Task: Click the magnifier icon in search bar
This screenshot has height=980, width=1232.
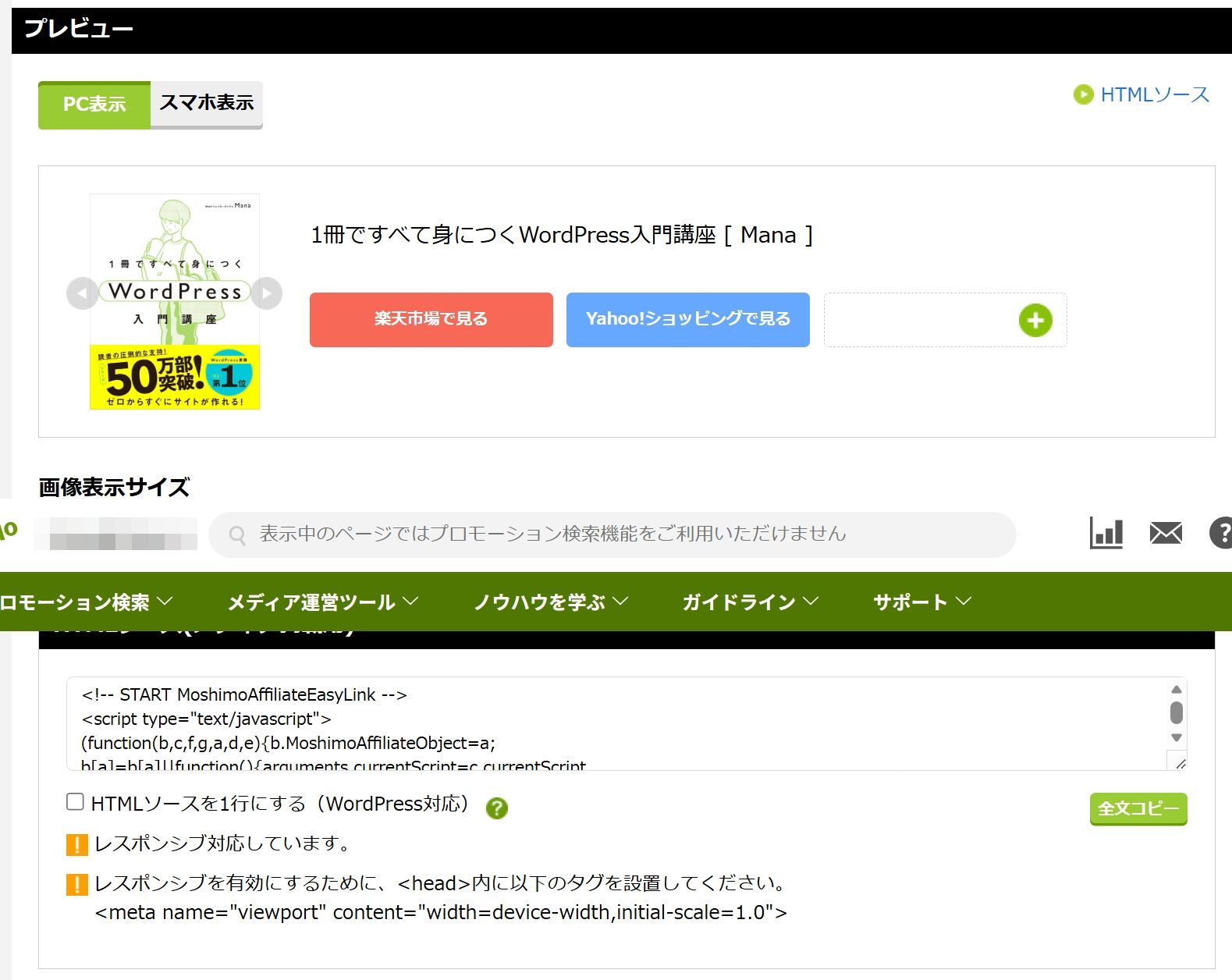Action: 237,534
